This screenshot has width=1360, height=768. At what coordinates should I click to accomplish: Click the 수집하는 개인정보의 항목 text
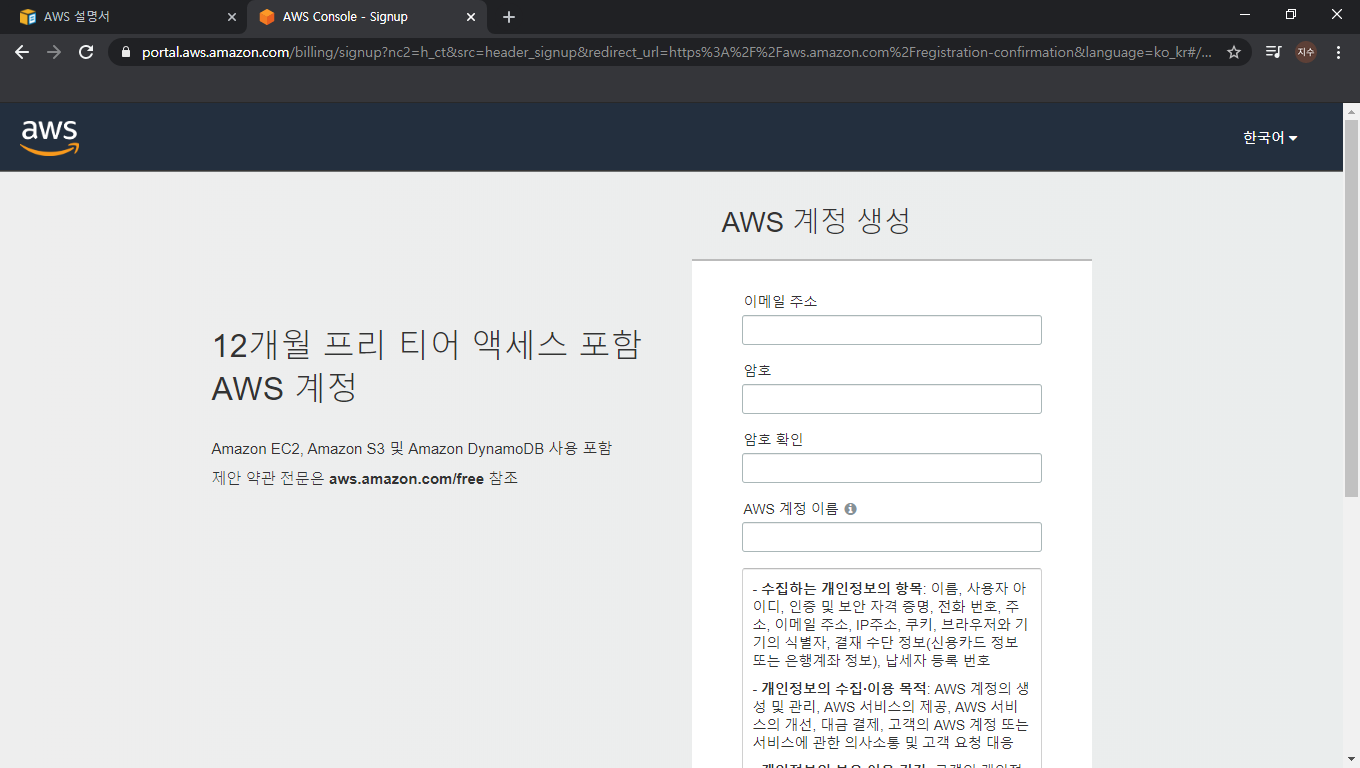click(x=841, y=588)
